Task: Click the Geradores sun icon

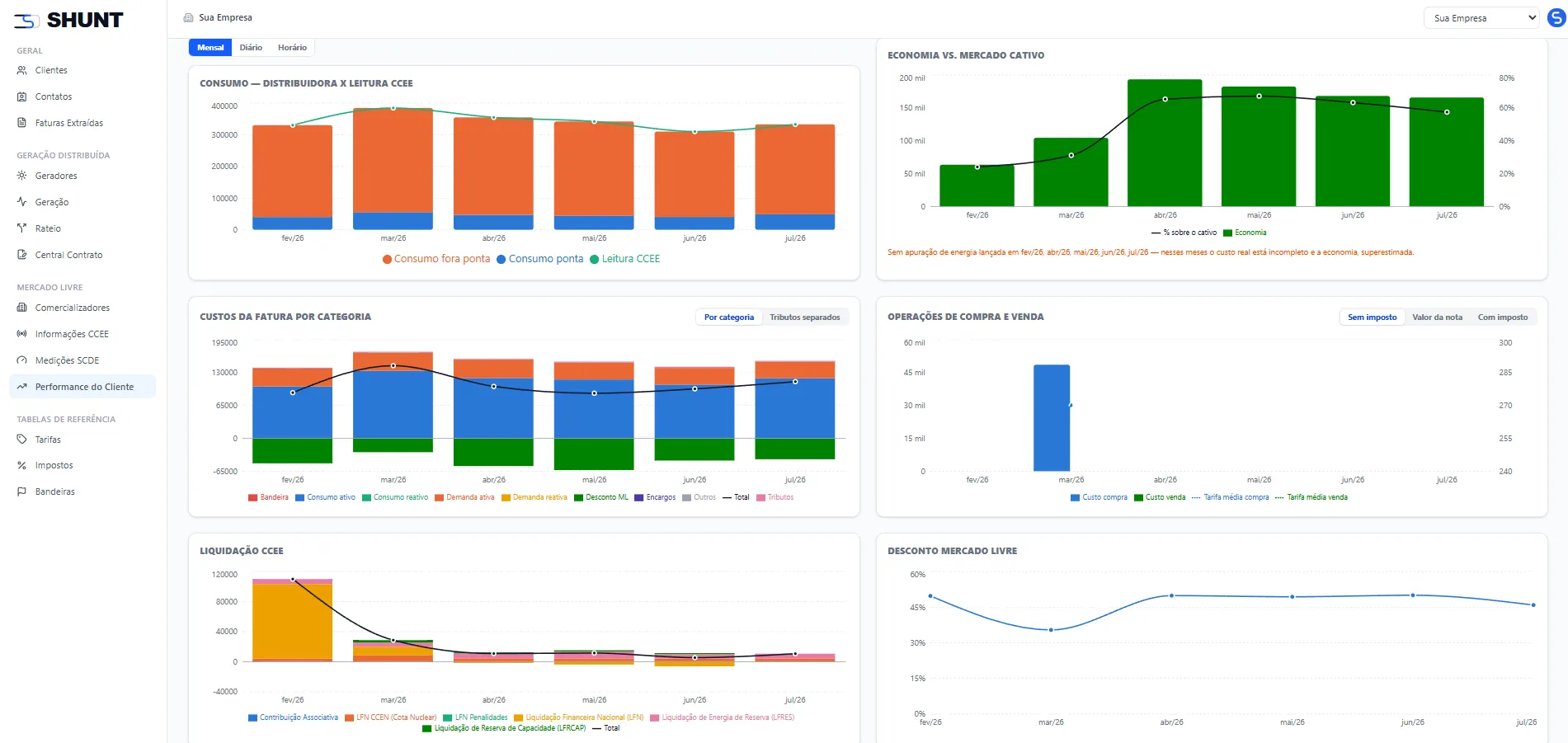Action: pos(22,176)
